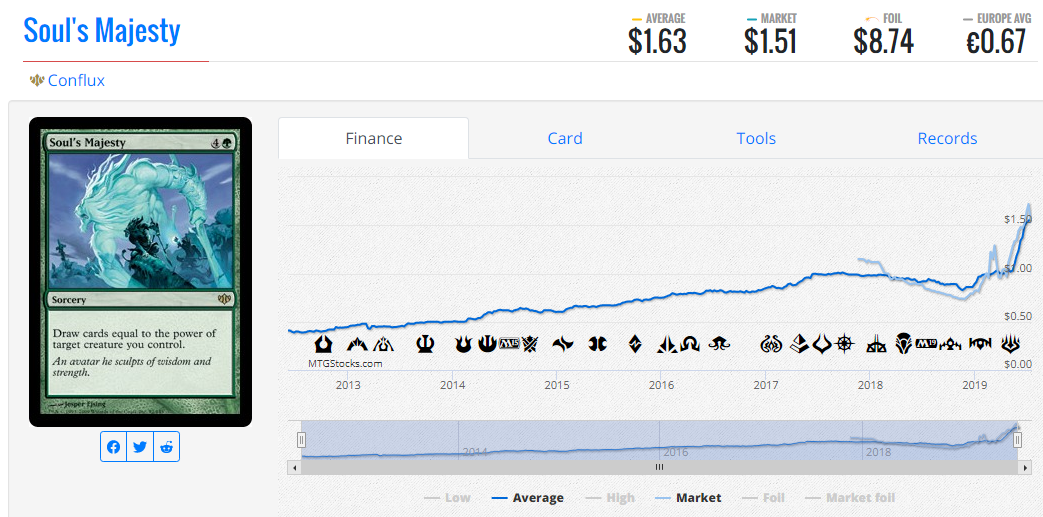Viewport: 1043px width, 517px height.
Task: Share card on Twitter
Action: click(x=140, y=447)
